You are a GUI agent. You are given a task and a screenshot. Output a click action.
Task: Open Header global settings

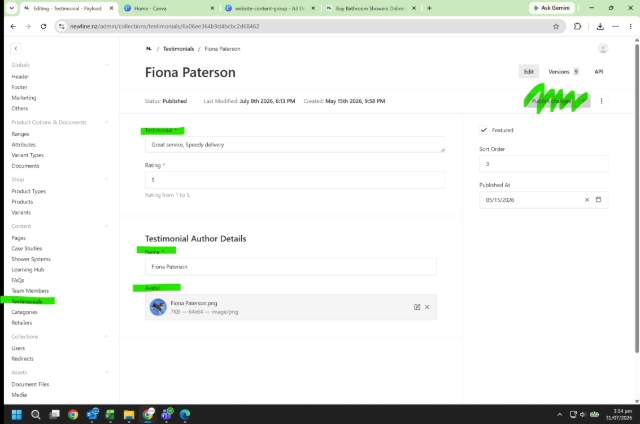tap(20, 76)
